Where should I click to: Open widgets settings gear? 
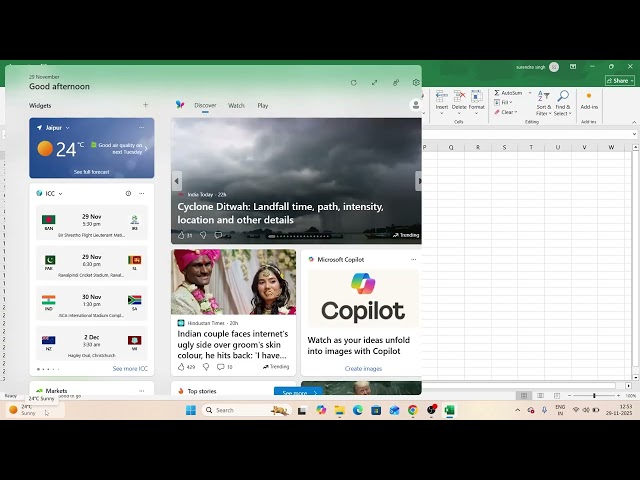[x=416, y=82]
